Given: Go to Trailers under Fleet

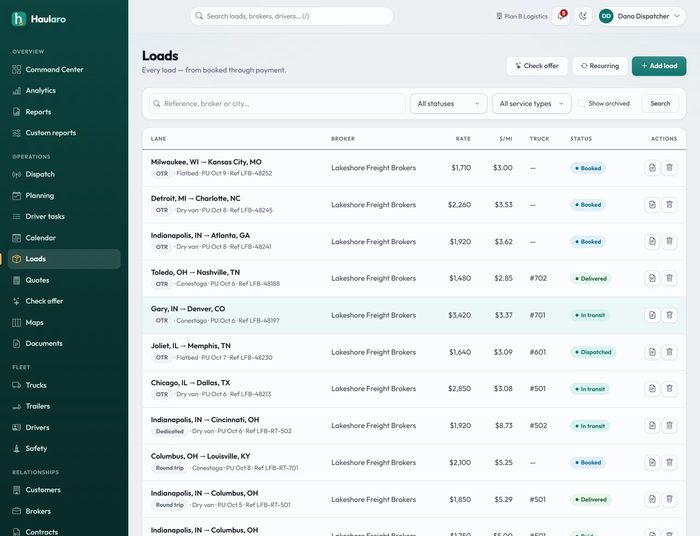Looking at the screenshot, I should click(x=64, y=406).
